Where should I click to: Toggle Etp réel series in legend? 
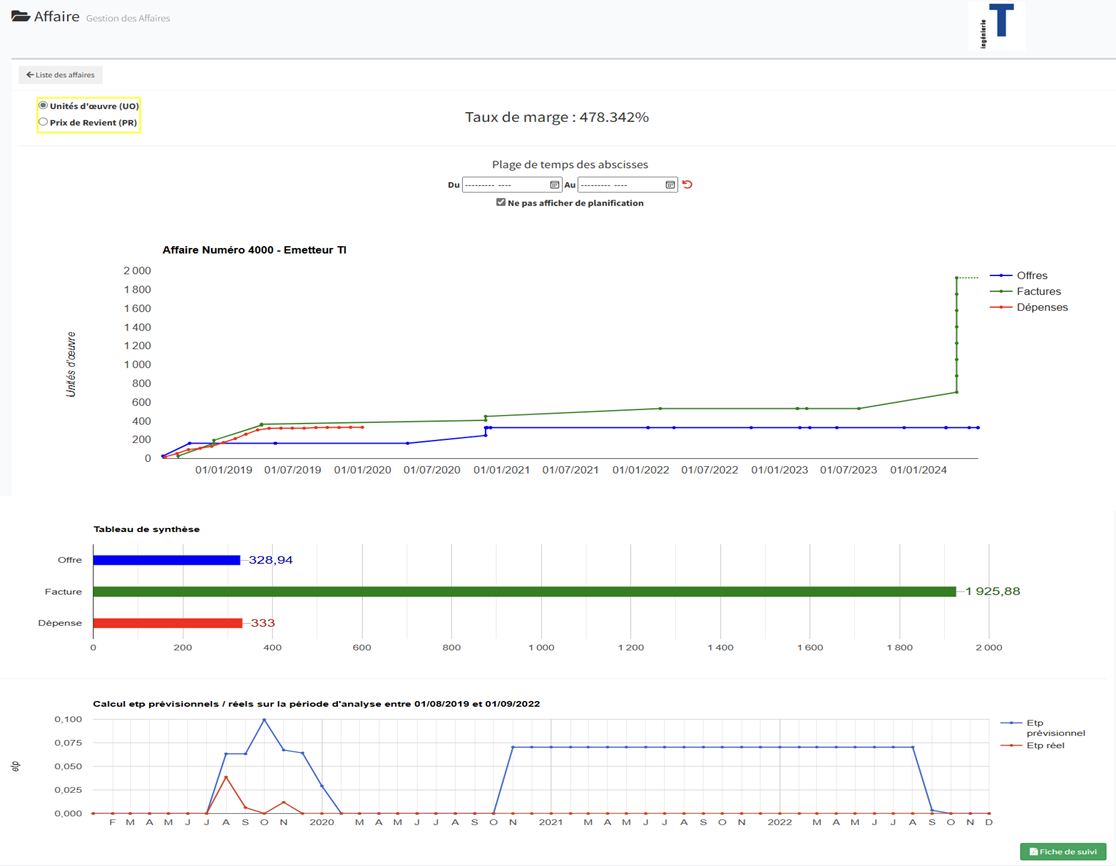point(1040,745)
